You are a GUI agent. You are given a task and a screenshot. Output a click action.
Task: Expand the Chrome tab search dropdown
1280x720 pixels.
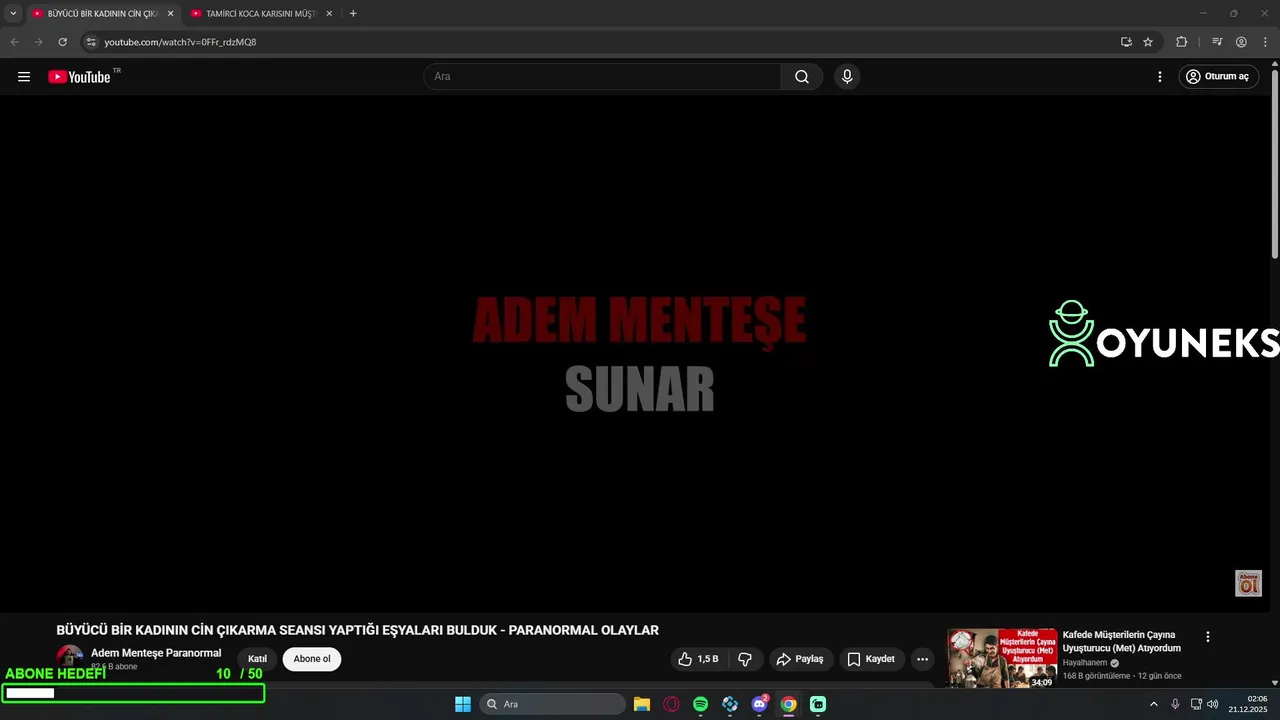coord(13,14)
